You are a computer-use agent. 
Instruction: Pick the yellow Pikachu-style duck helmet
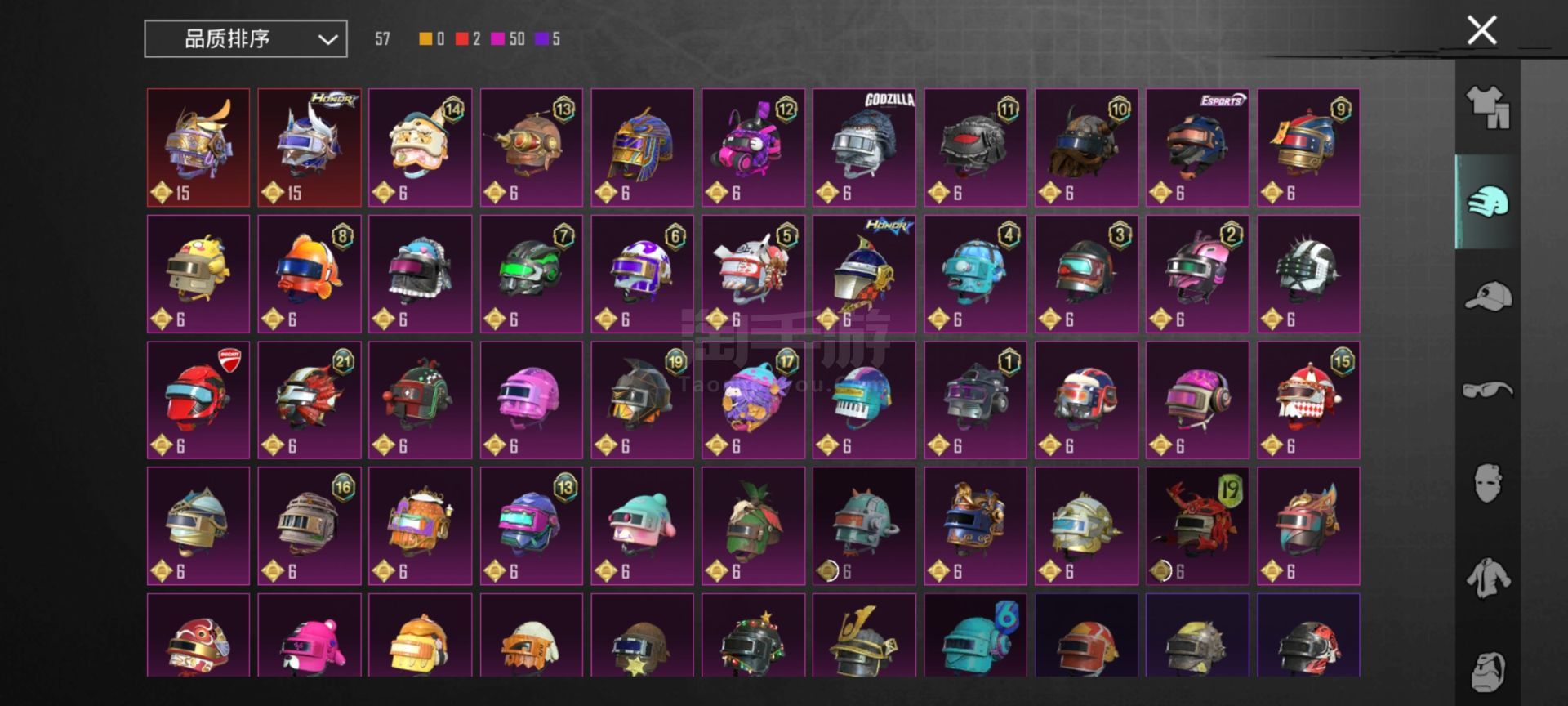[198, 274]
